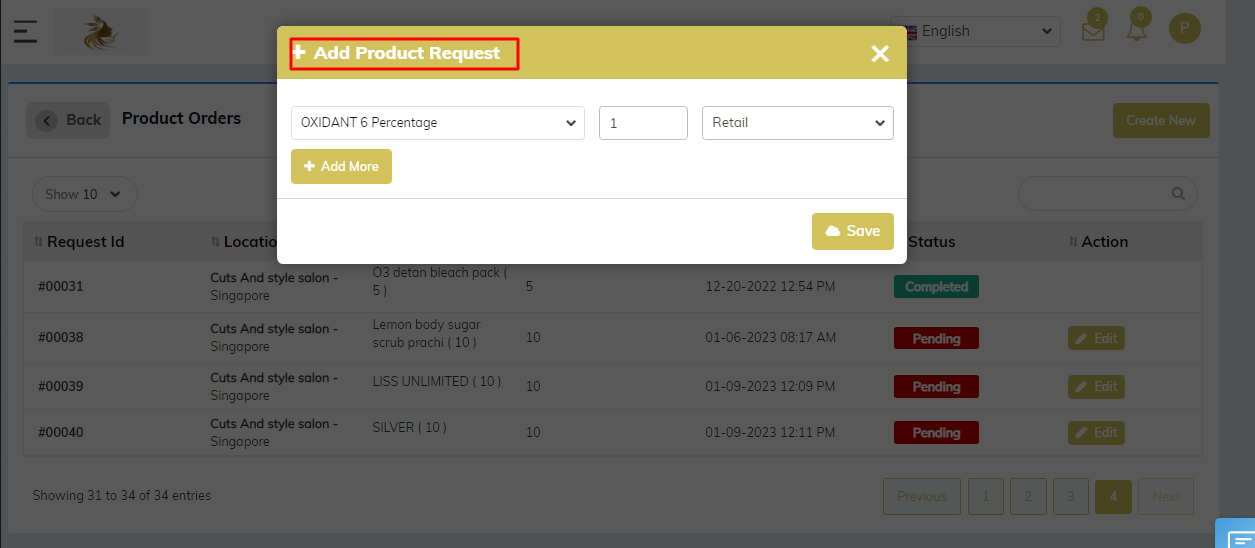Click request id #00040
This screenshot has width=1255, height=548.
click(61, 433)
